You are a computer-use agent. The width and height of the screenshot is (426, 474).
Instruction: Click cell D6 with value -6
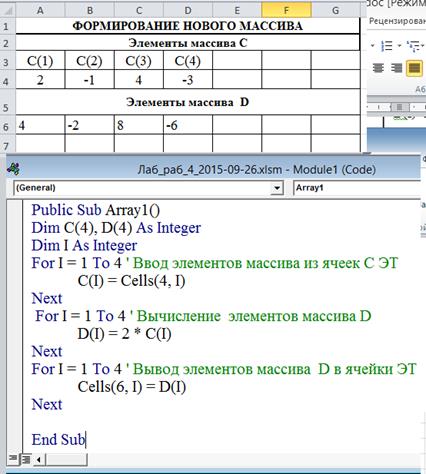pos(188,125)
